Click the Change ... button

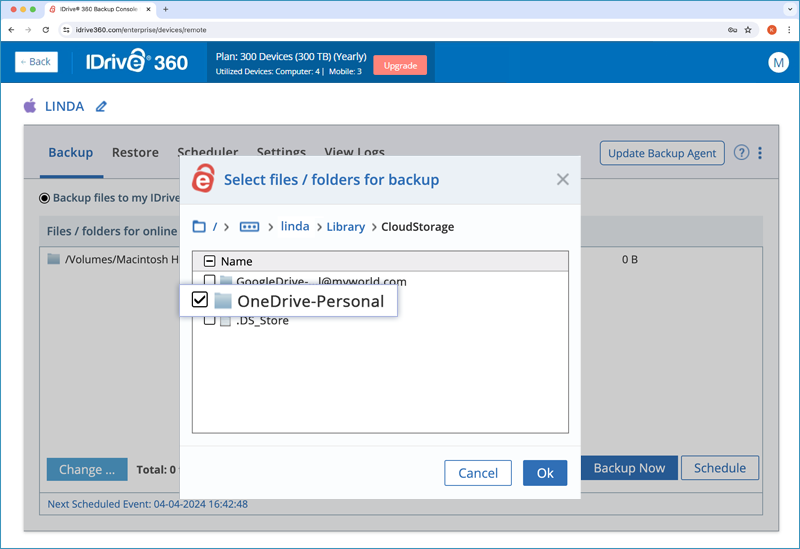[x=87, y=469]
